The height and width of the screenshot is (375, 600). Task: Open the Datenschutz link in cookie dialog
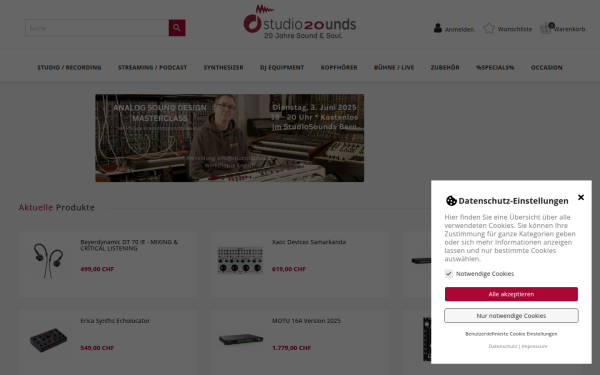(503, 346)
